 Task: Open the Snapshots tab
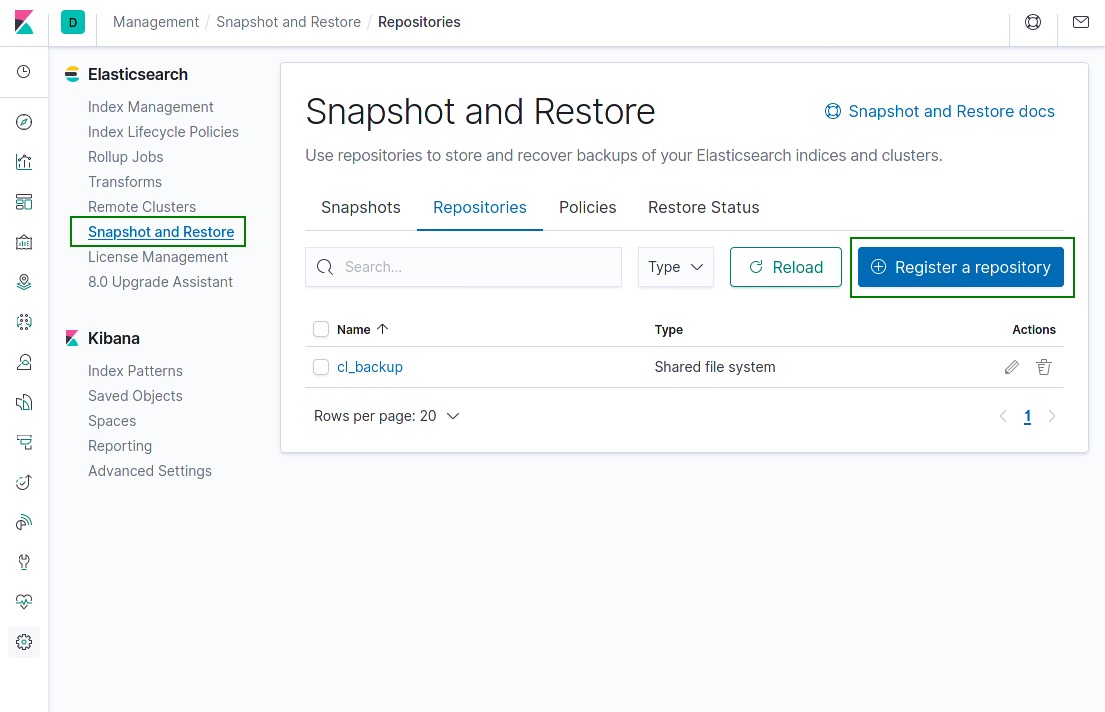(x=360, y=207)
